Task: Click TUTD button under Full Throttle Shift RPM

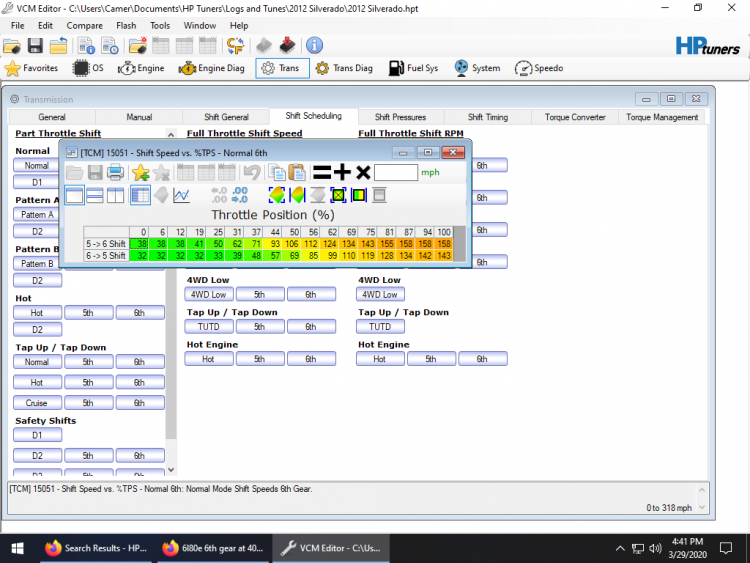Action: point(380,327)
